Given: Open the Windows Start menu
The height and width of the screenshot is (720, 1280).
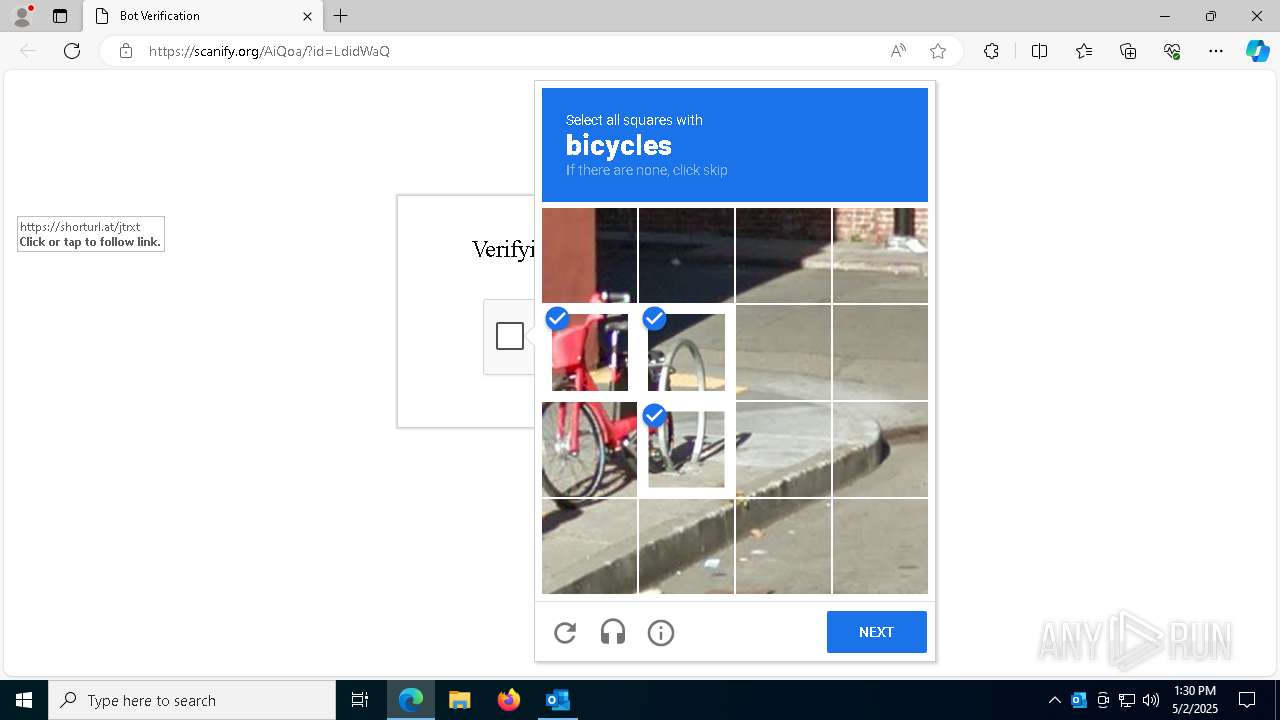Looking at the screenshot, I should coord(24,700).
